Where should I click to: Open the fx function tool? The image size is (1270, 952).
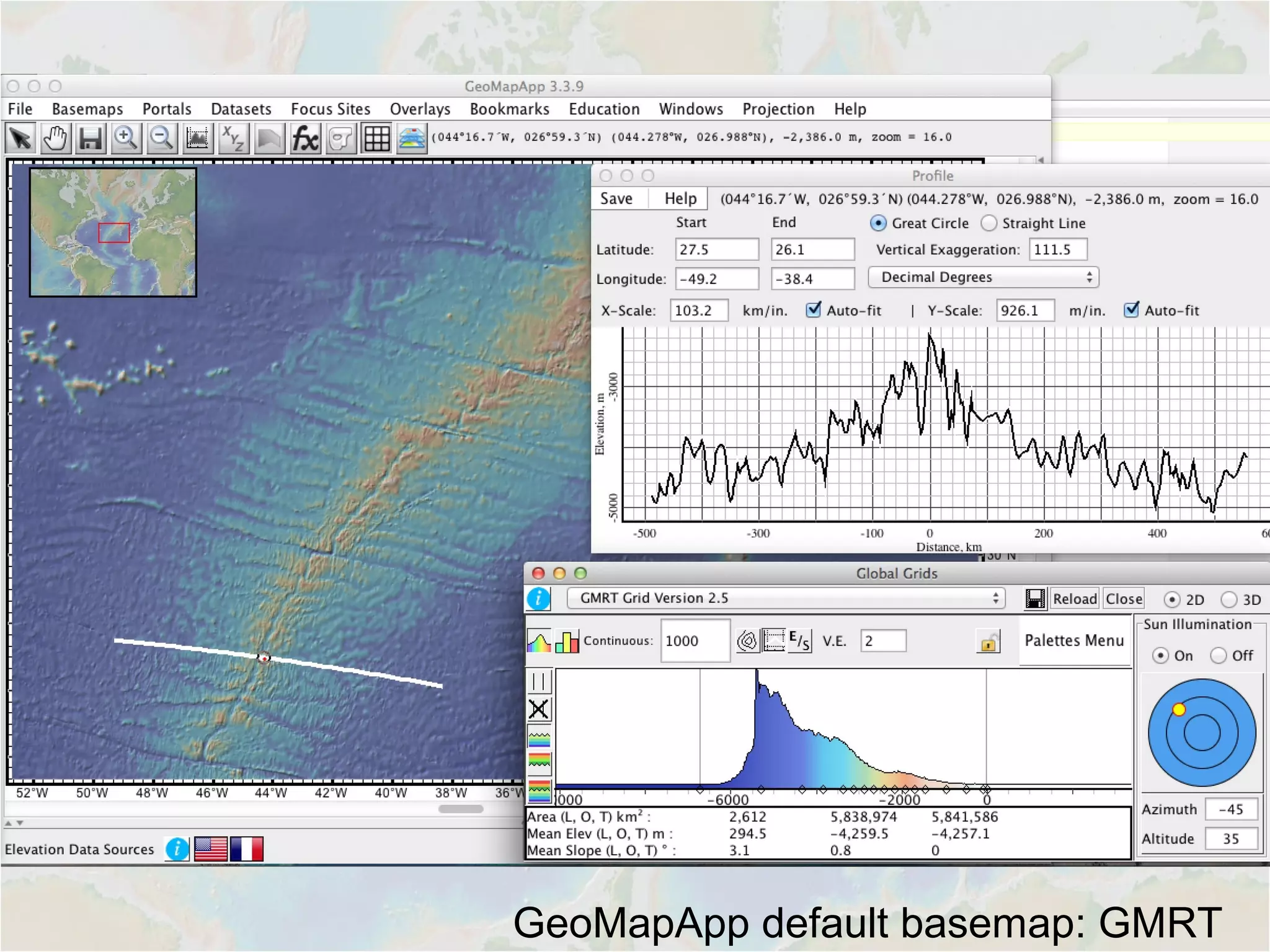pos(304,138)
